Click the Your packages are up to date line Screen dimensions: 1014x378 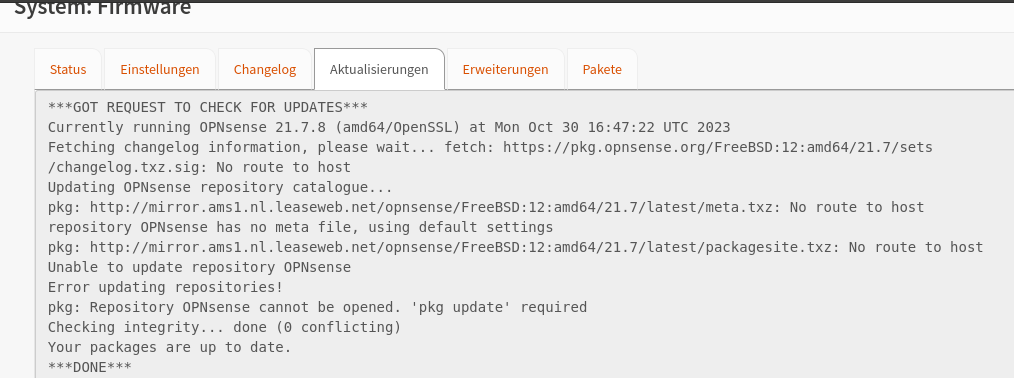pyautogui.click(x=169, y=347)
